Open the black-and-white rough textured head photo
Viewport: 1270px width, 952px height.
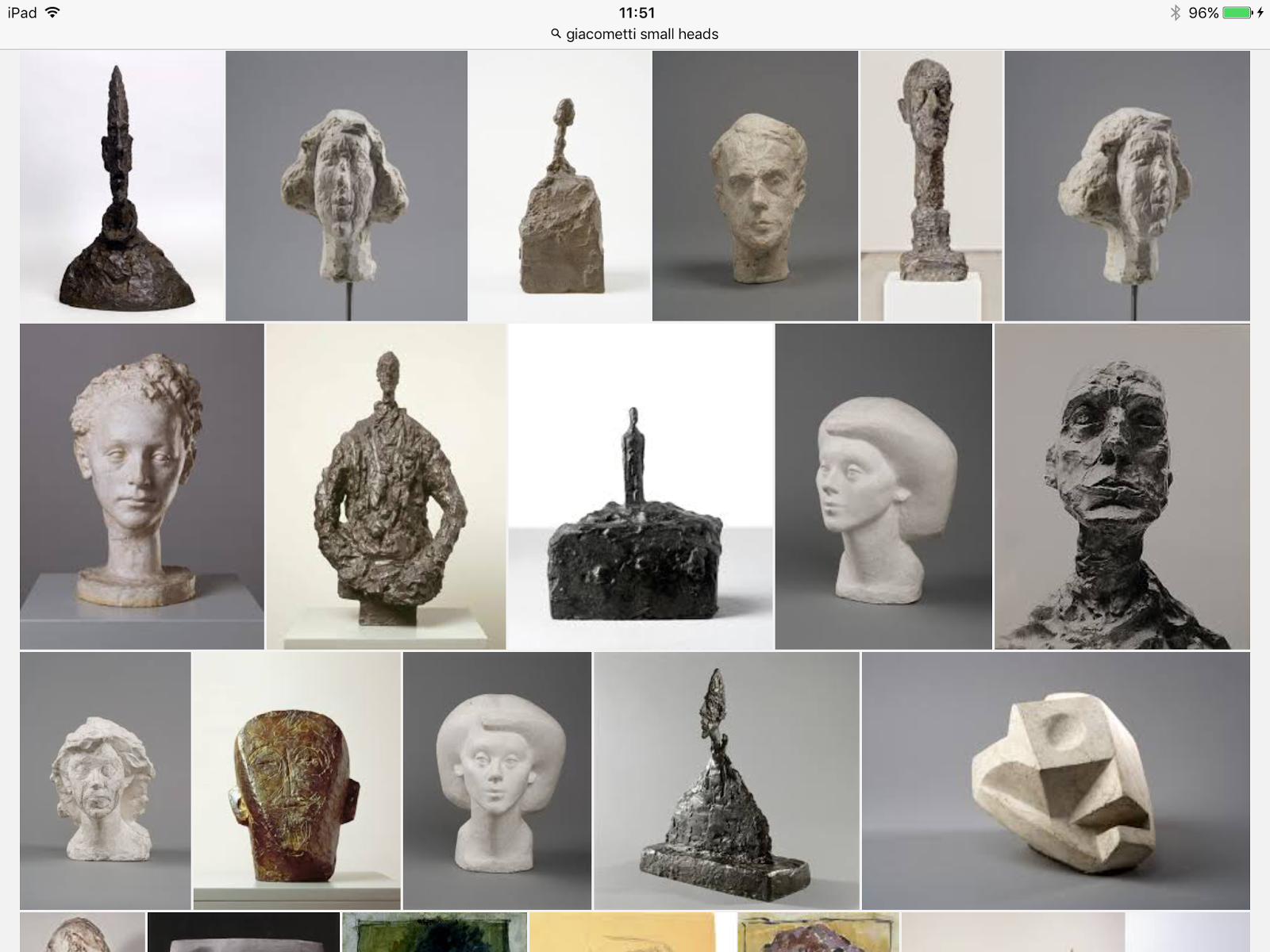(x=1122, y=486)
